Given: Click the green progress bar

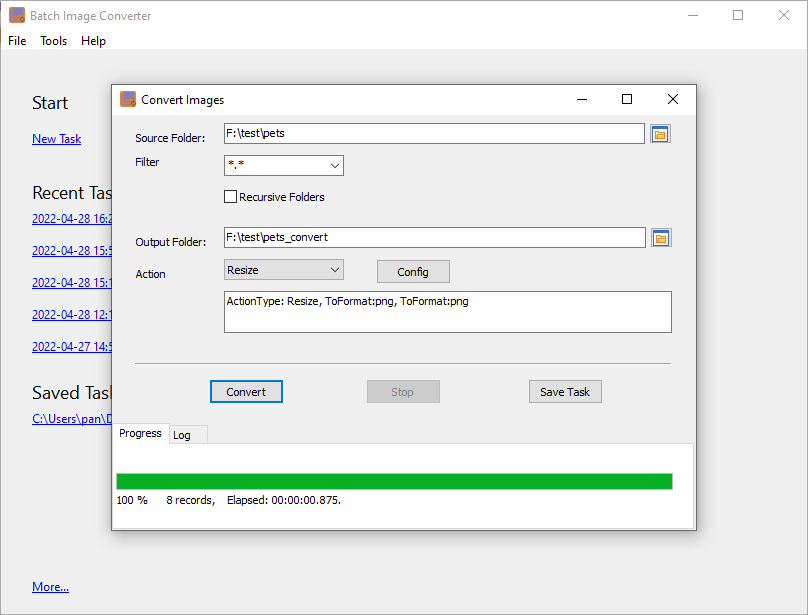Looking at the screenshot, I should click(x=394, y=480).
